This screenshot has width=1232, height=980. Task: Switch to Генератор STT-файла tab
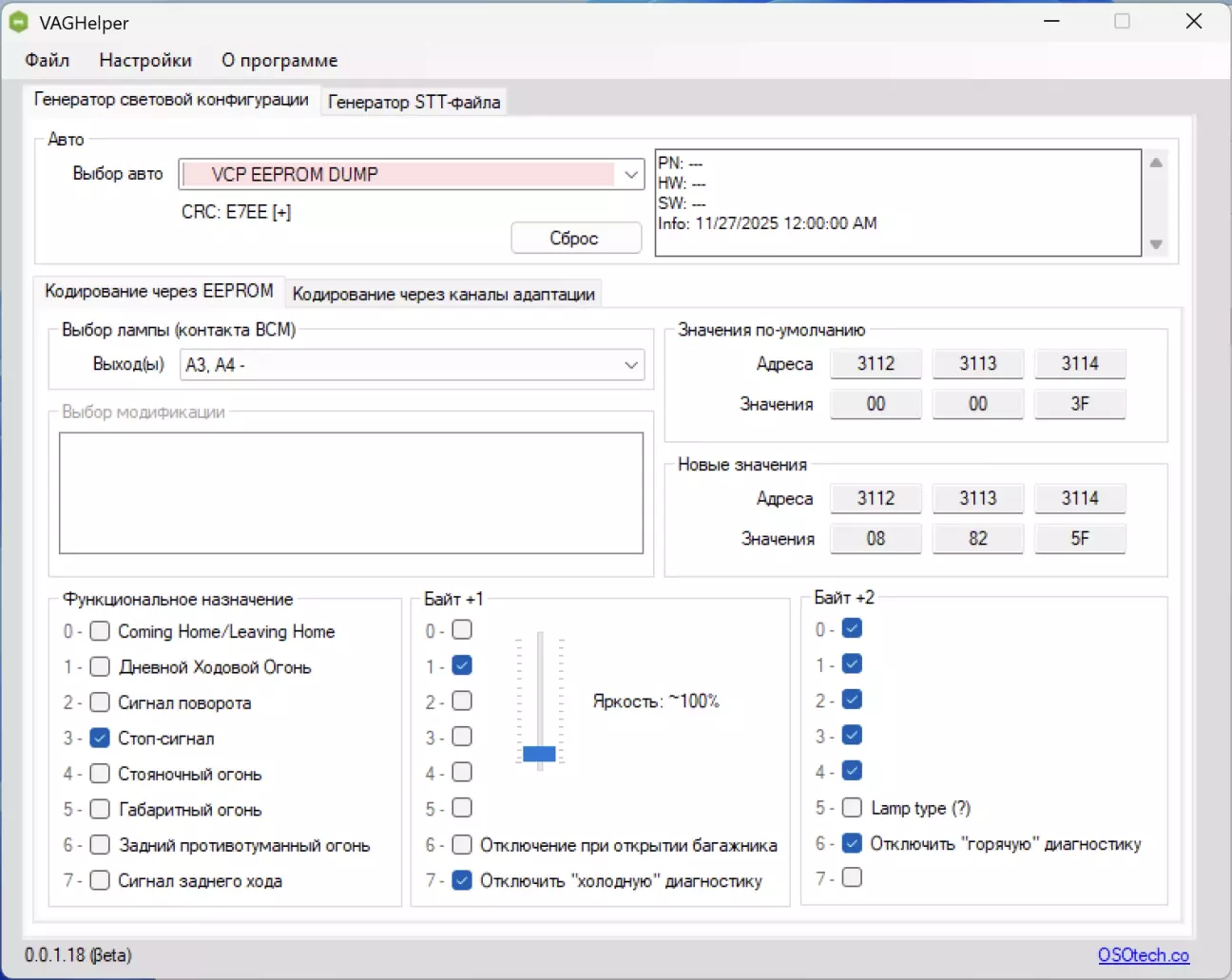coord(414,102)
